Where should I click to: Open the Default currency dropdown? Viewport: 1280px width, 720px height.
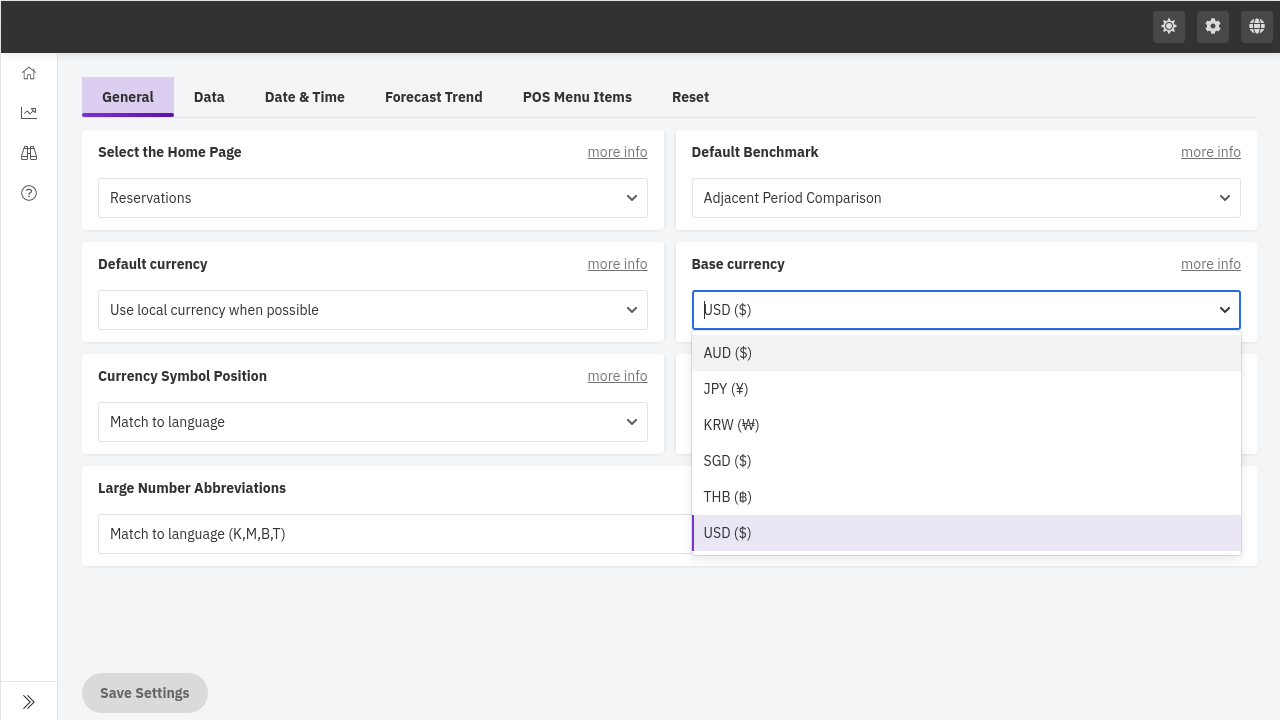pyautogui.click(x=373, y=310)
